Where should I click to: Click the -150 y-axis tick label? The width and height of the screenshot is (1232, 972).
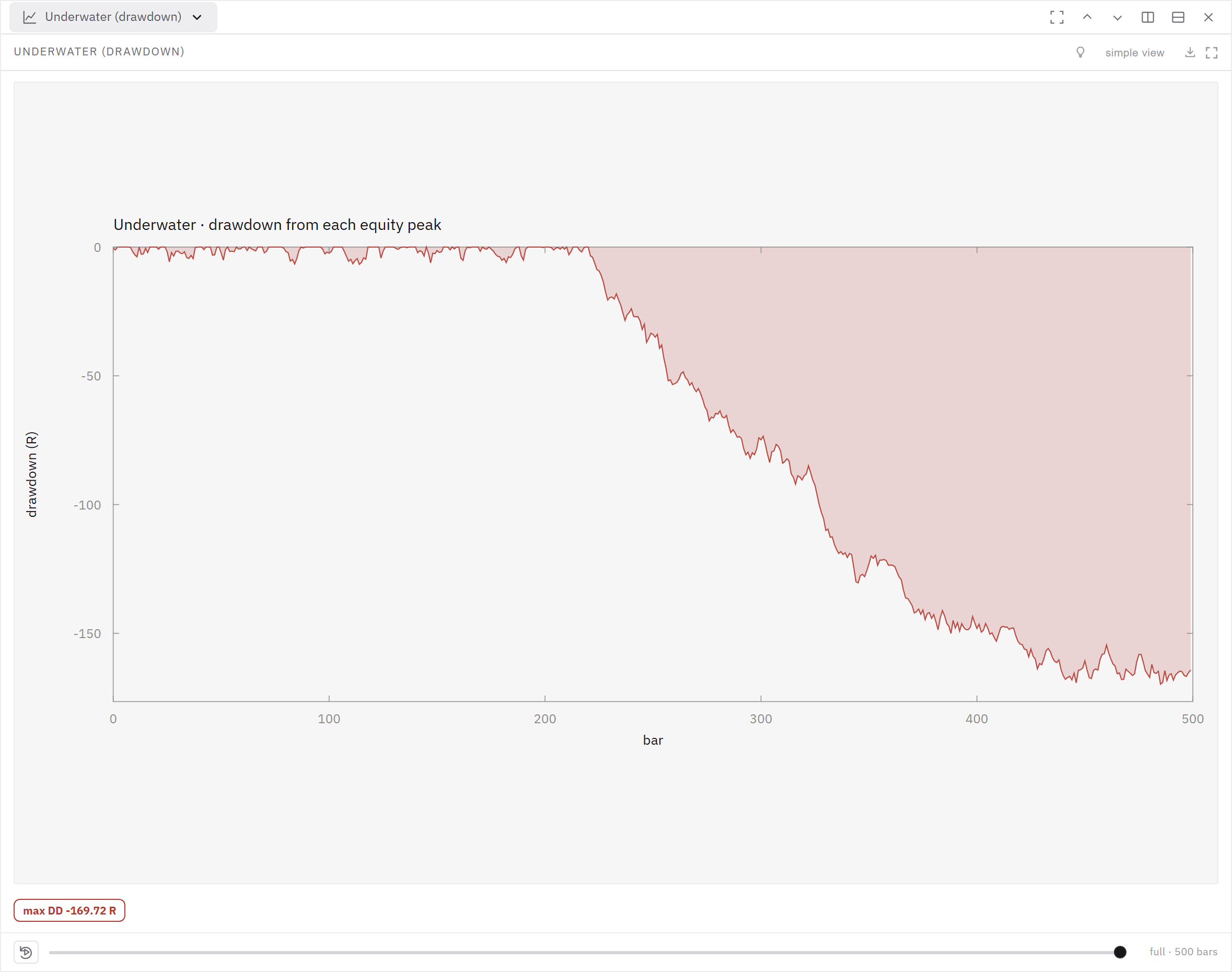[87, 633]
